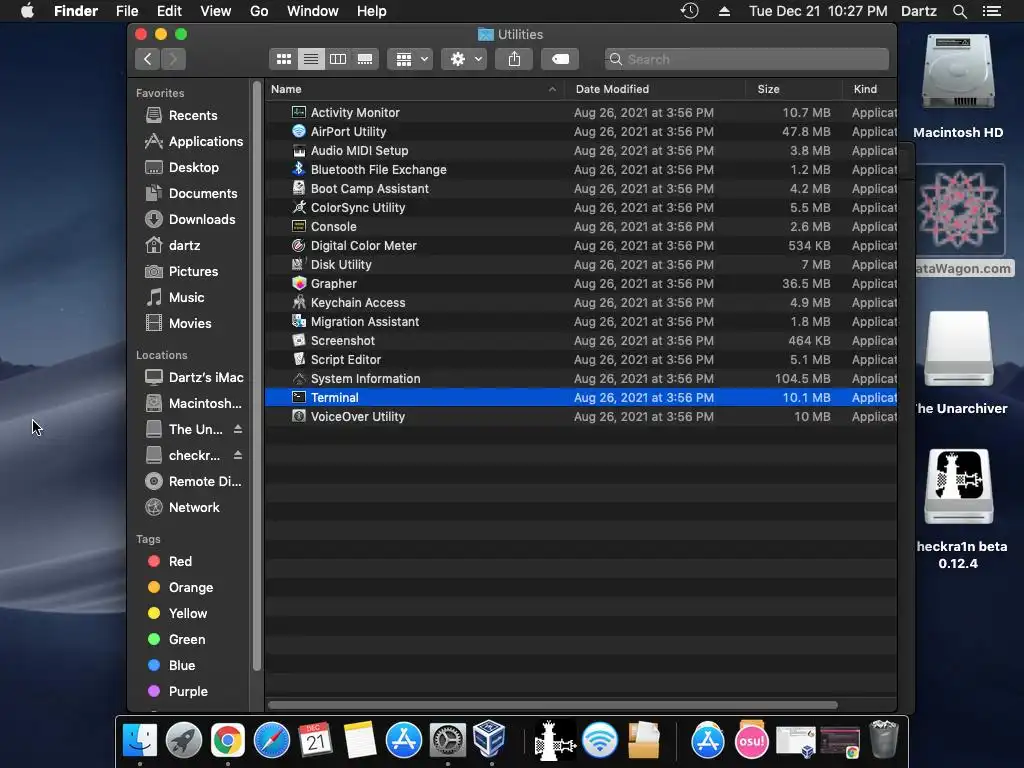Select Audio MIDI Setup app

point(581,150)
